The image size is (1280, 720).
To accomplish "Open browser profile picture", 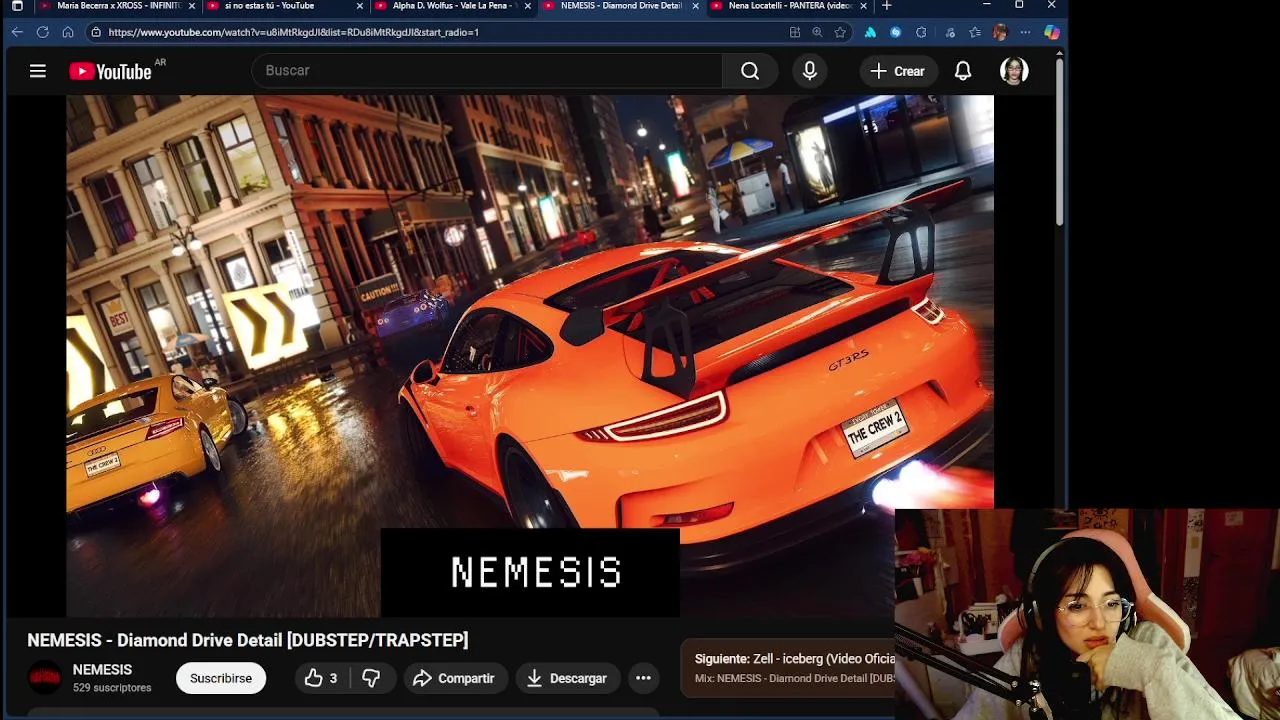I will (x=1000, y=32).
